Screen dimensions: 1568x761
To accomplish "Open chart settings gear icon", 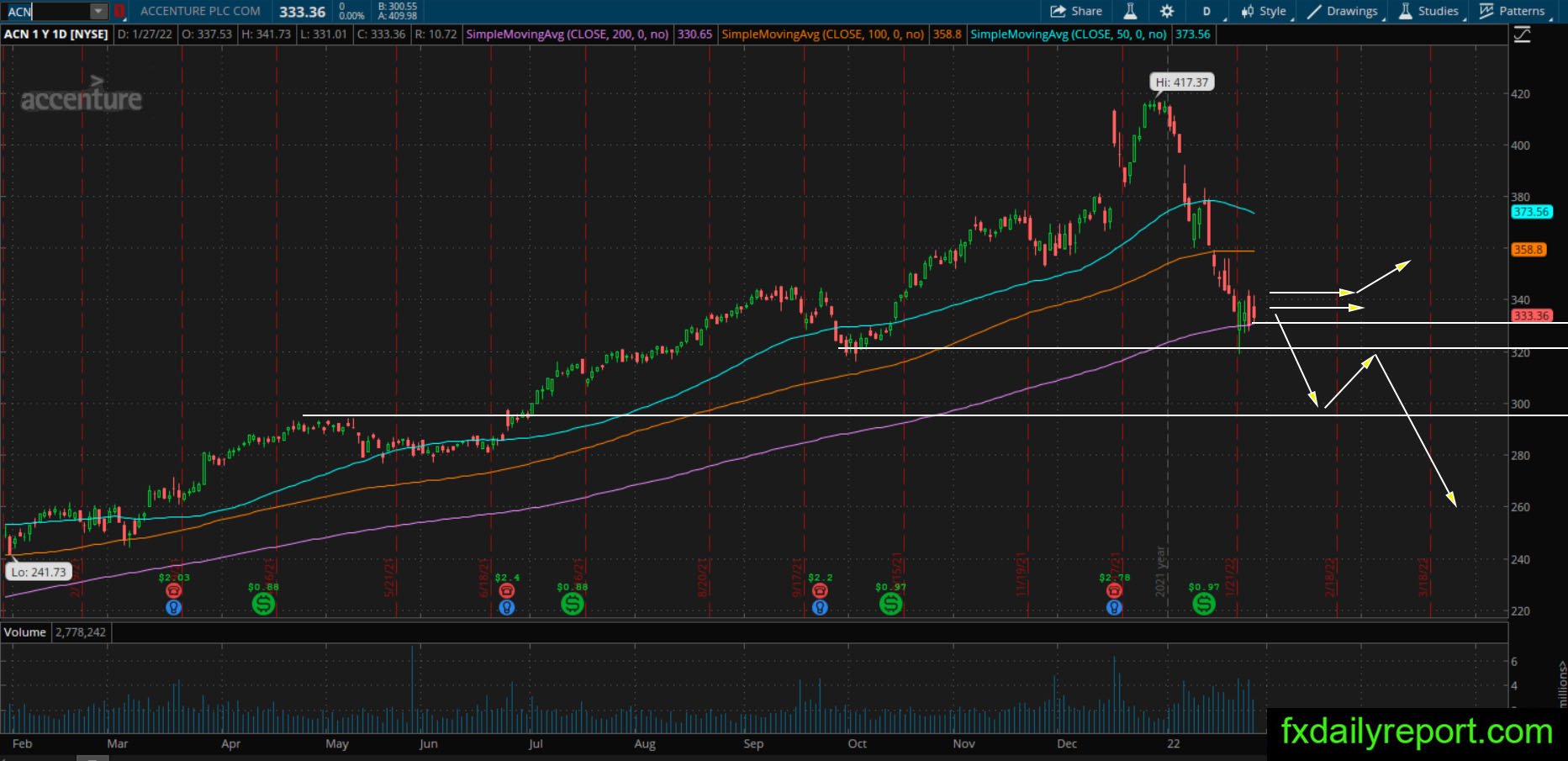I will pos(1167,11).
